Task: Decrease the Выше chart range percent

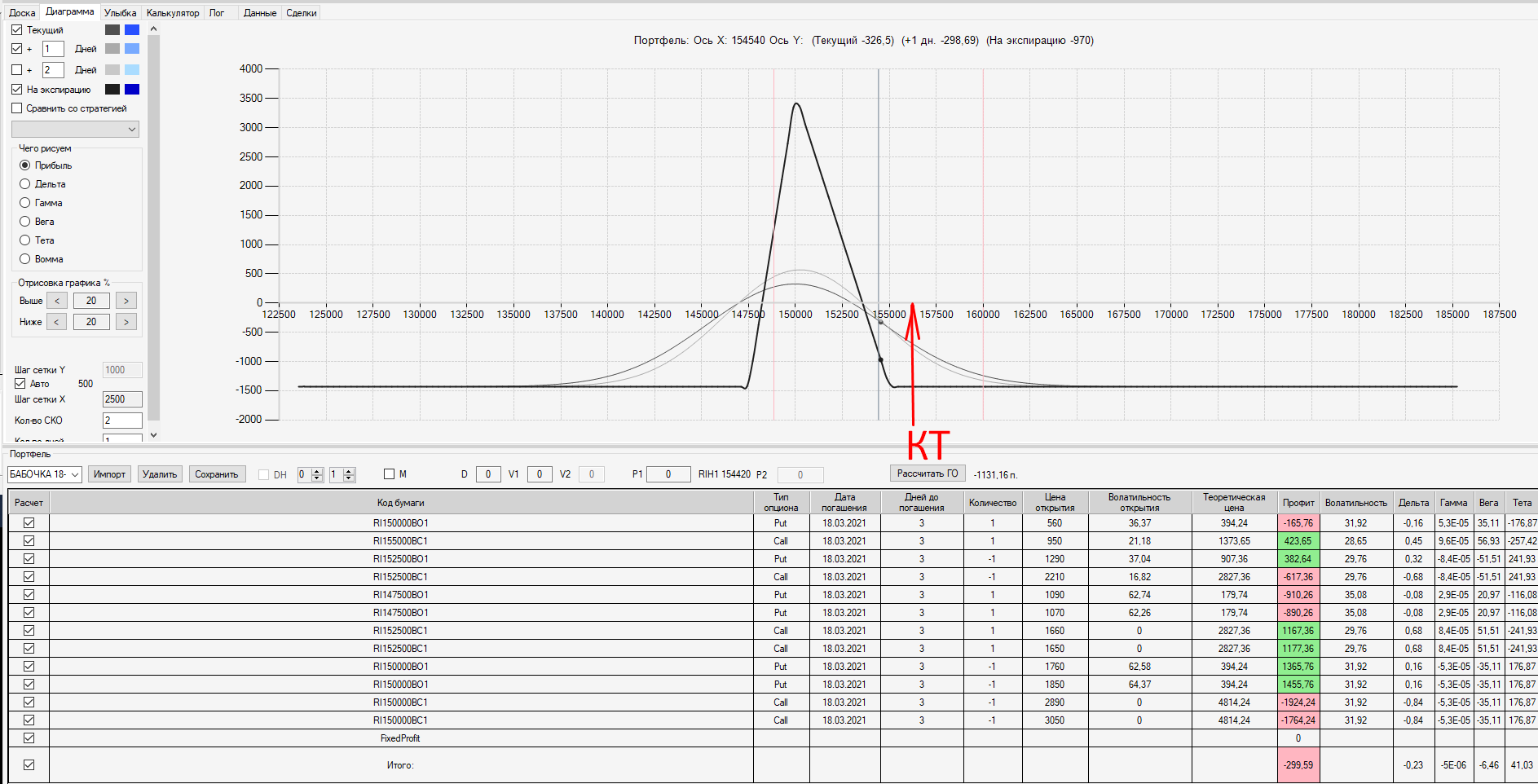Action: 57,301
